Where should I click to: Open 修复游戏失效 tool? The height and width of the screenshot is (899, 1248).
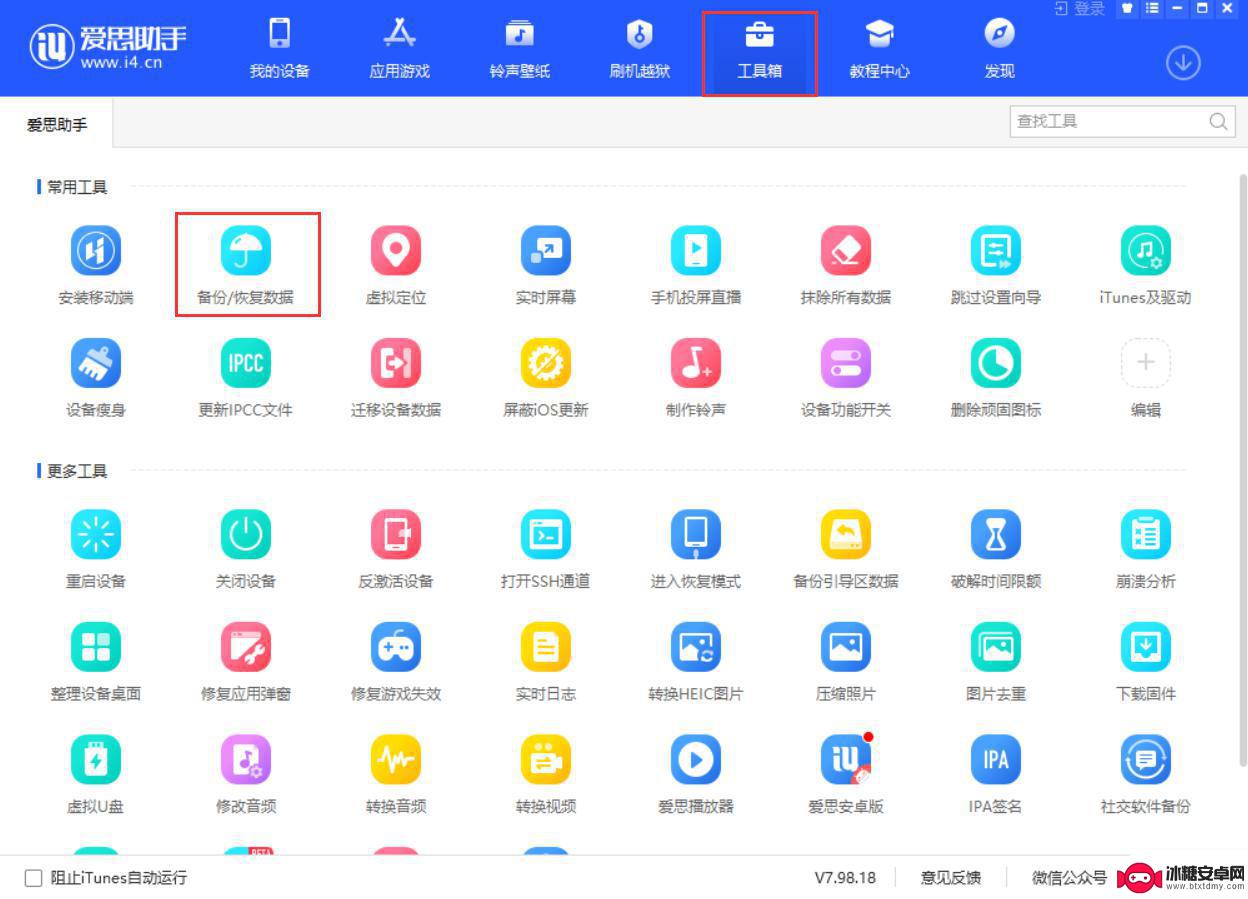(396, 647)
